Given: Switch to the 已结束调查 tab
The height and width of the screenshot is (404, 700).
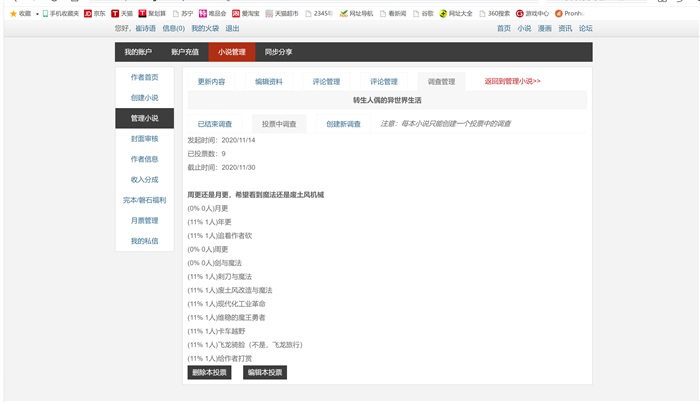Looking at the screenshot, I should 214,124.
